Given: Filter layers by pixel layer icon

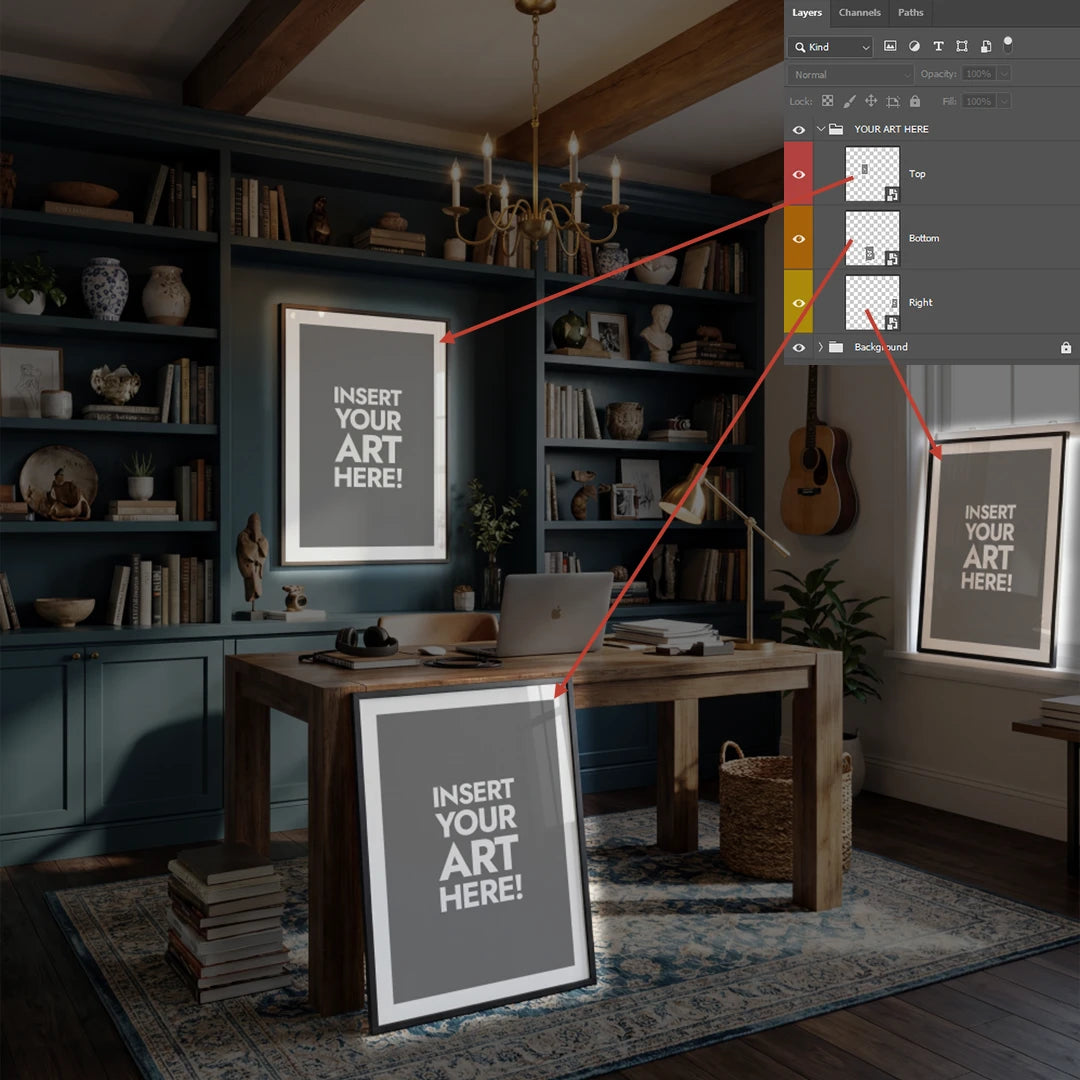Looking at the screenshot, I should click(x=890, y=47).
